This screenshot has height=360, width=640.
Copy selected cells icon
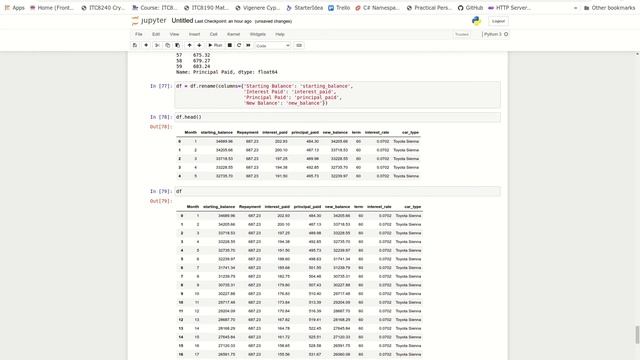(x=167, y=45)
